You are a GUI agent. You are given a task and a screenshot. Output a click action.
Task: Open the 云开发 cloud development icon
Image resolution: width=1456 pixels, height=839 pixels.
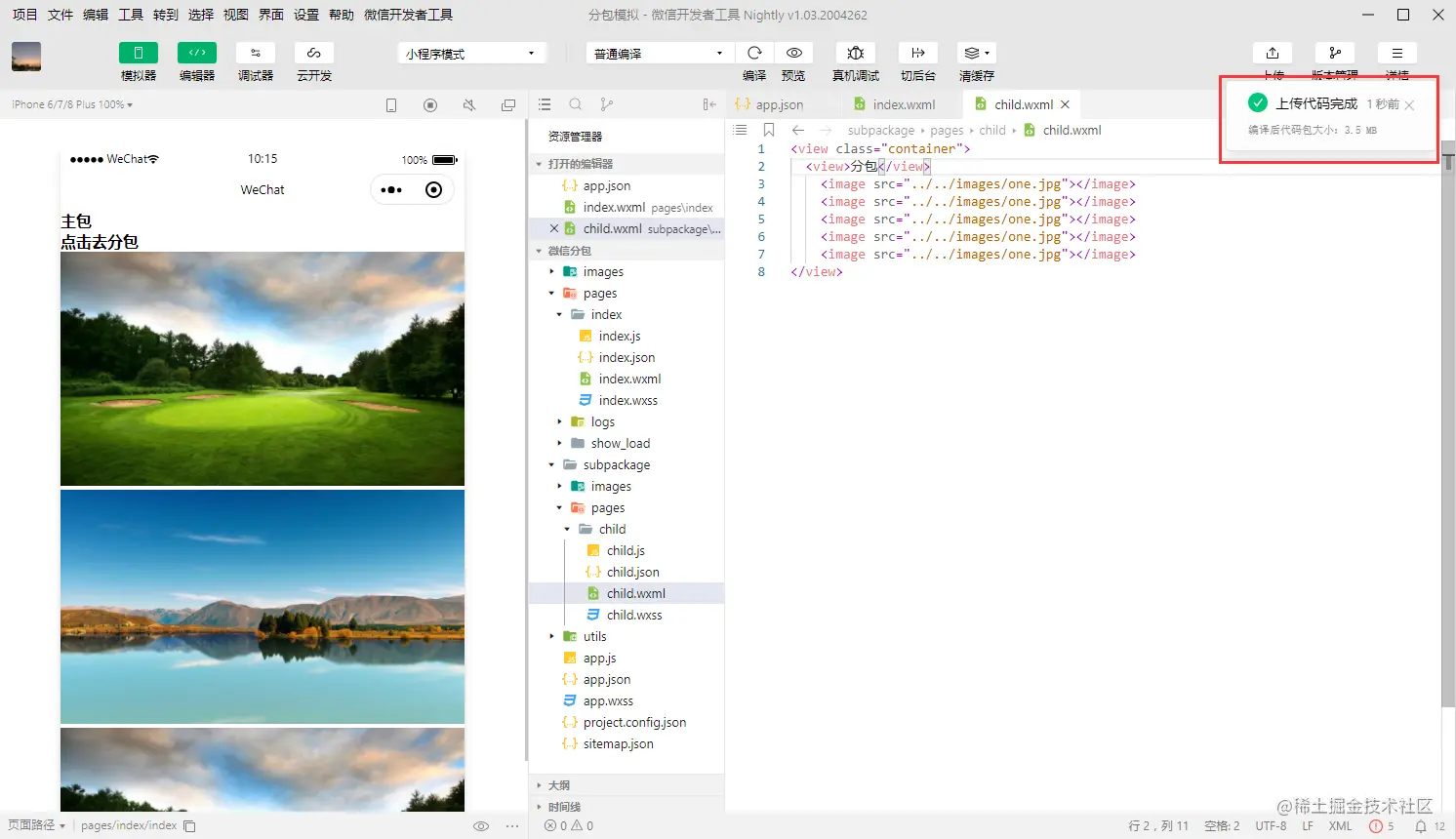[x=314, y=53]
